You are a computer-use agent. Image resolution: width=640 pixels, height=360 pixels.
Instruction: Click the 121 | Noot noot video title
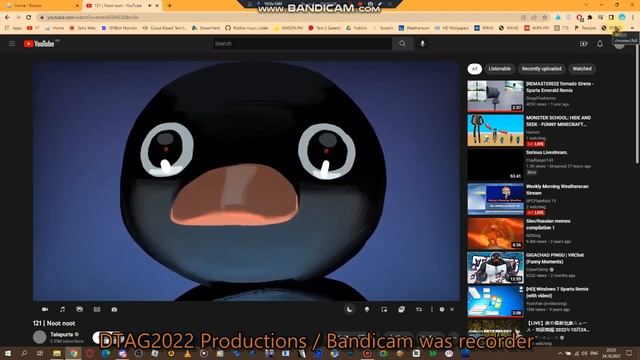click(54, 323)
